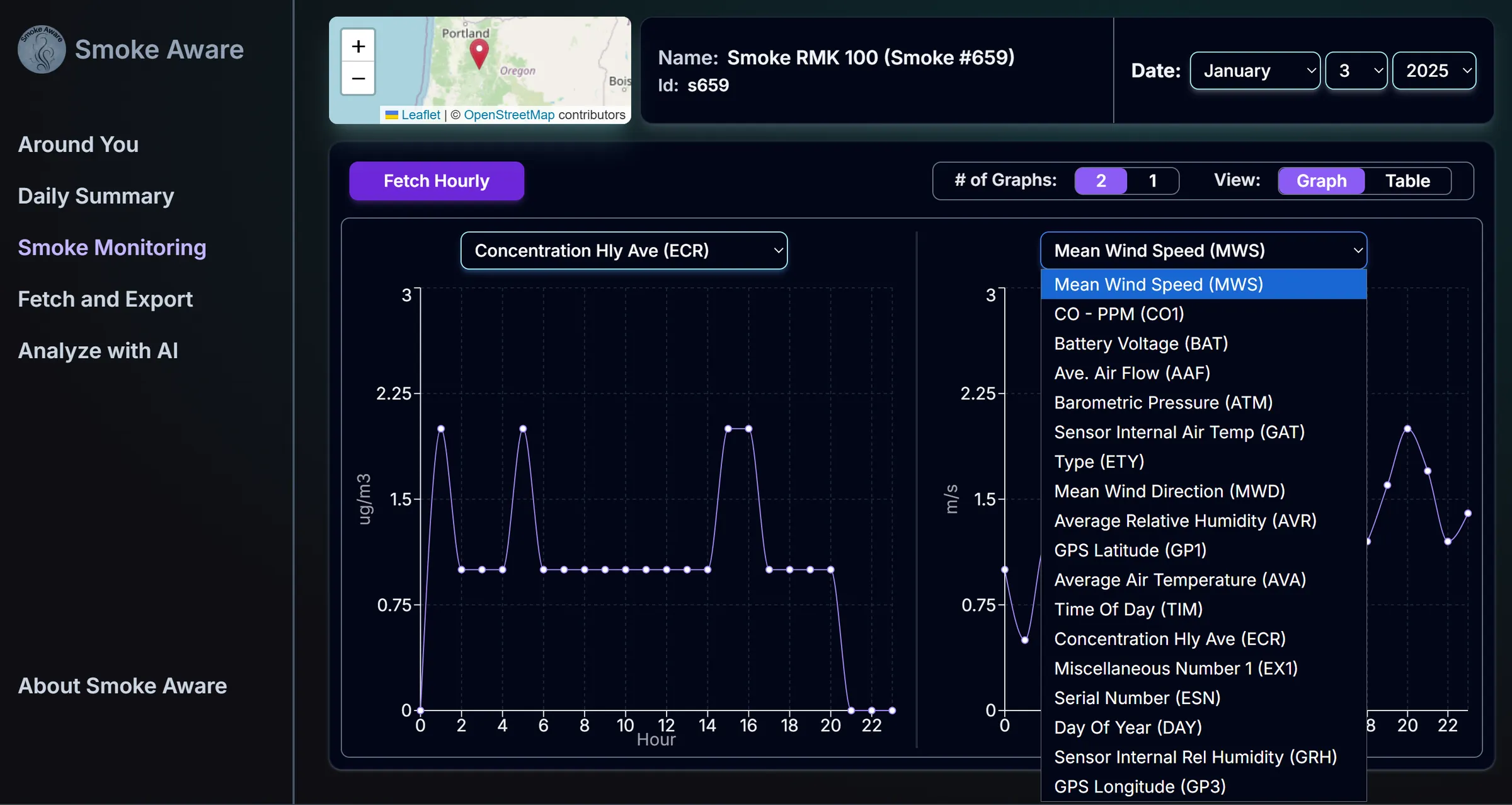The image size is (1512, 805).
Task: Set number of graphs to 2
Action: click(1101, 181)
